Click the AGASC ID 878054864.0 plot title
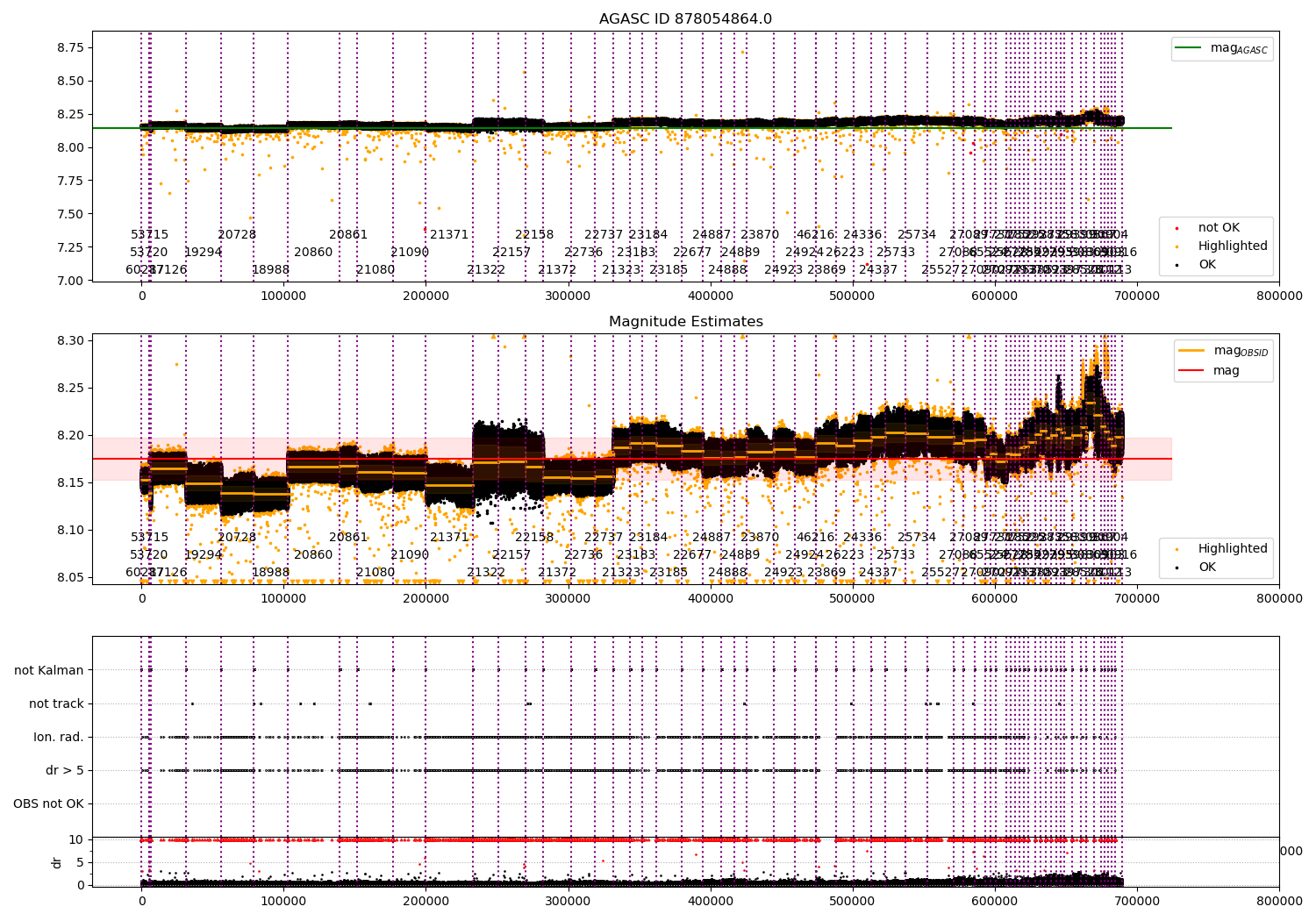1316x921 pixels. (x=685, y=18)
